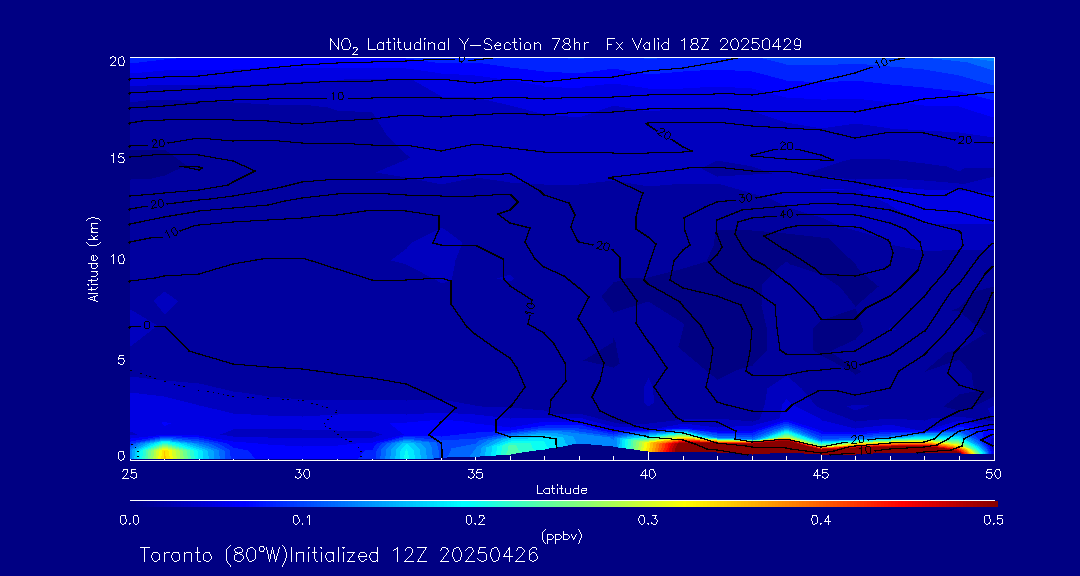Viewport: 1080px width, 576px height.
Task: Select latitude axis tick label 35
Action: (x=475, y=474)
